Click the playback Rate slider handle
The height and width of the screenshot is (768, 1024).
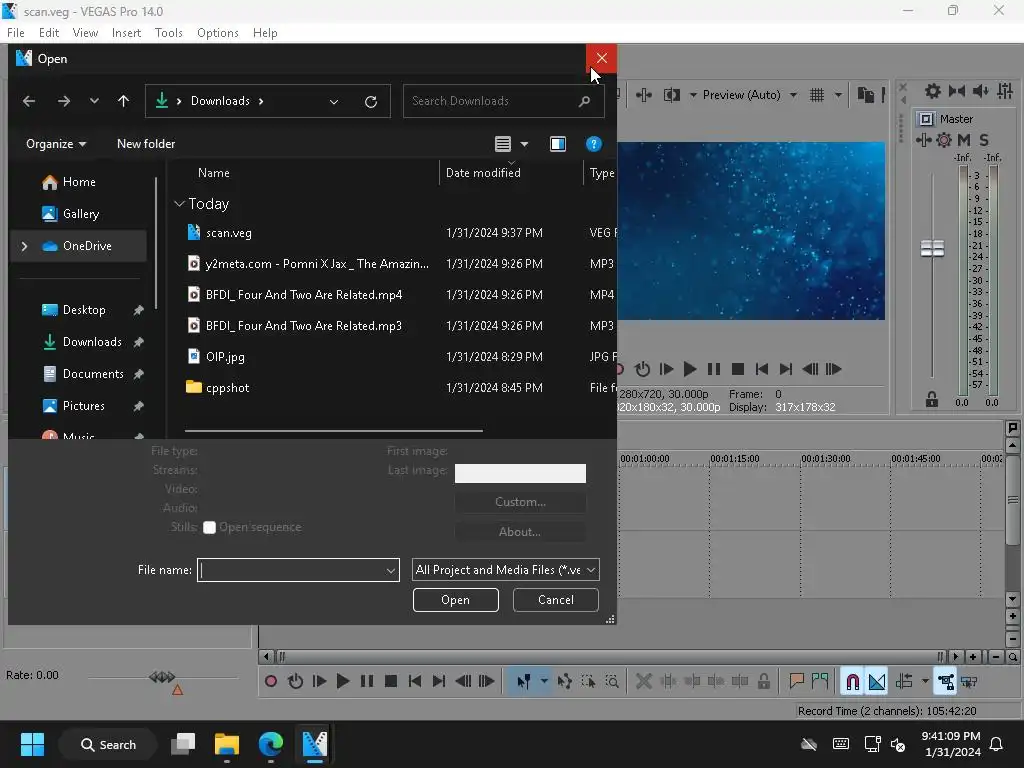pyautogui.click(x=163, y=677)
